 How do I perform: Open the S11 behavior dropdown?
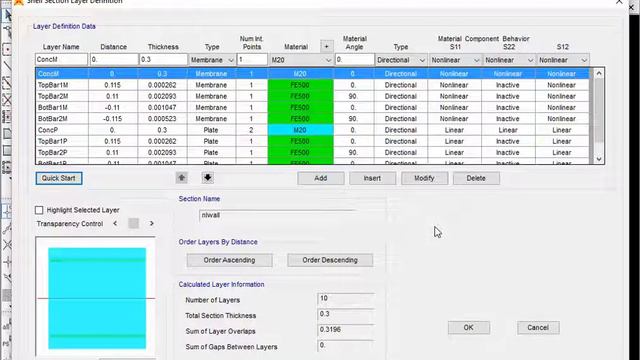tap(455, 60)
